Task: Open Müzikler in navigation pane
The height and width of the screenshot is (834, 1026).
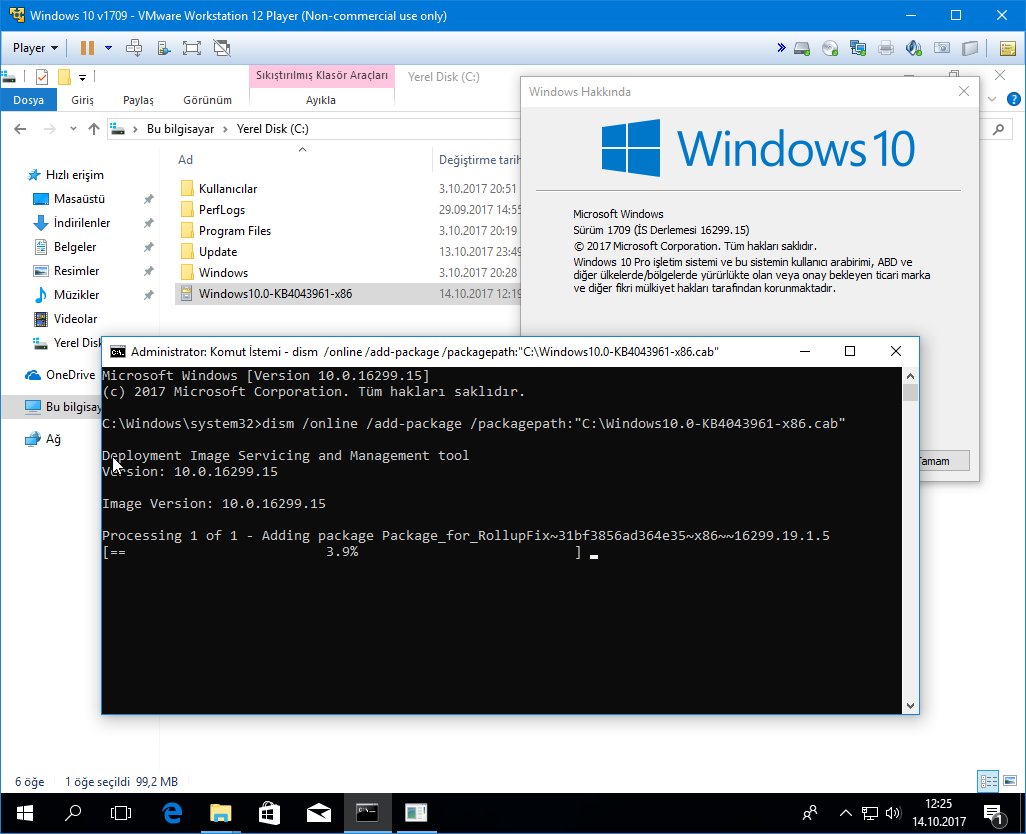Action: point(77,295)
